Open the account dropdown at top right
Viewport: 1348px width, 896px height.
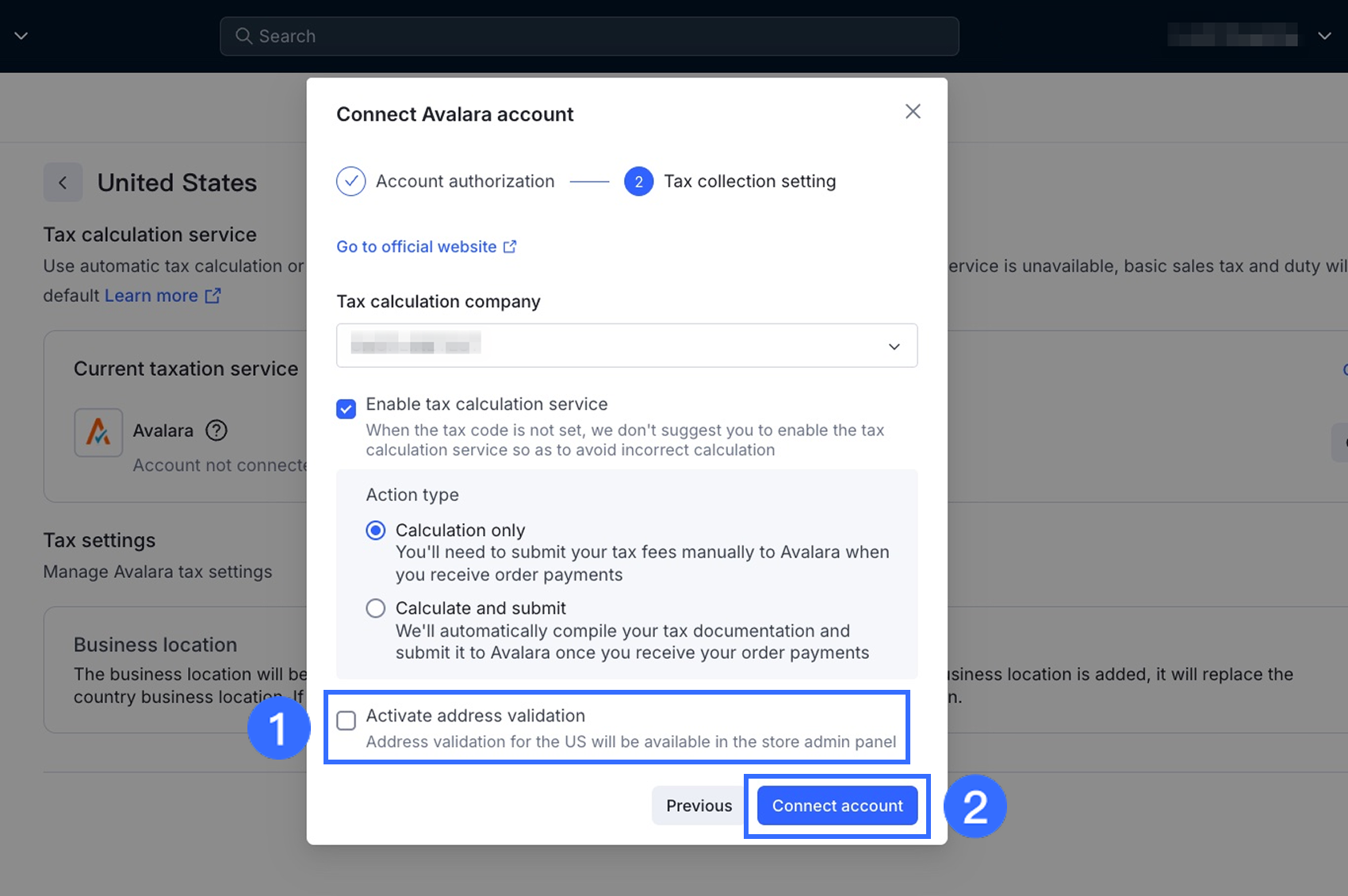tap(1324, 36)
